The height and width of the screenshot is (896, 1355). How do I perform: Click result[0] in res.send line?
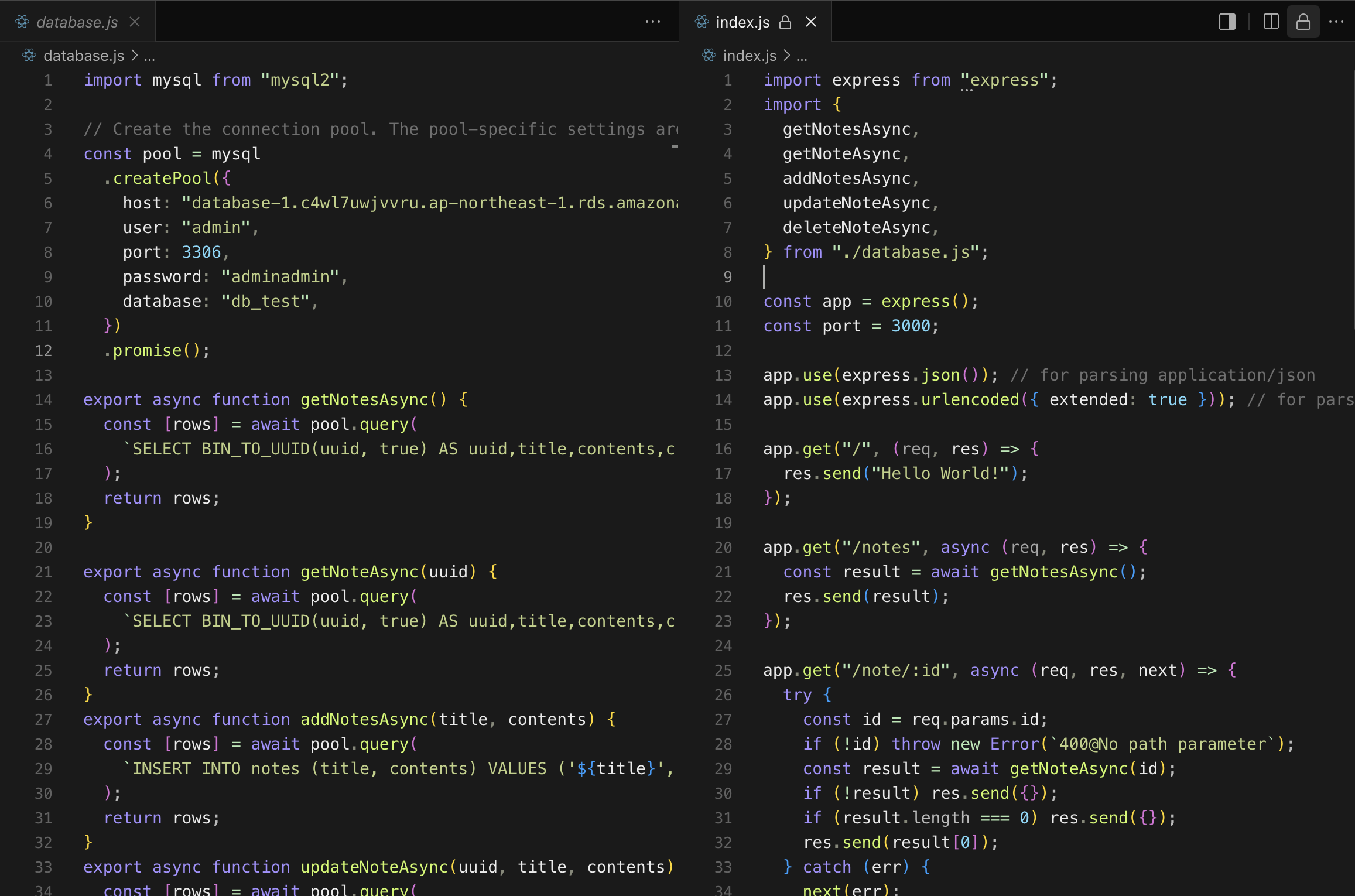(x=936, y=843)
